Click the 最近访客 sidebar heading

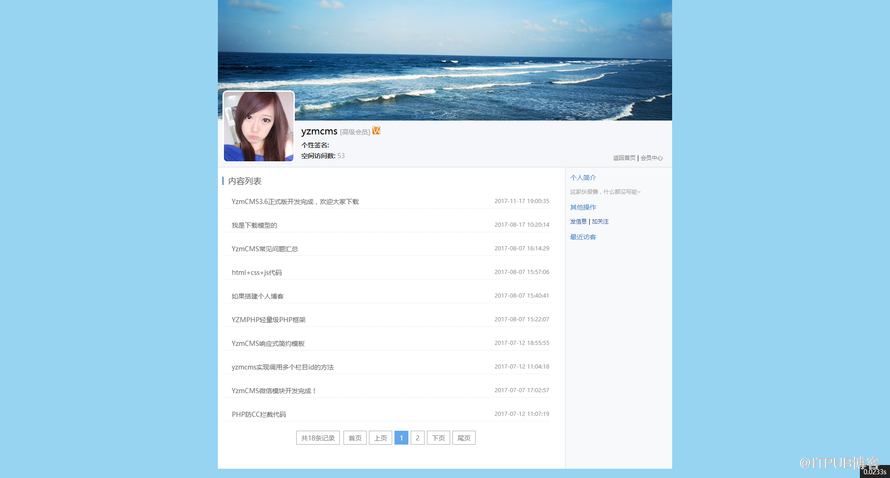[x=583, y=237]
